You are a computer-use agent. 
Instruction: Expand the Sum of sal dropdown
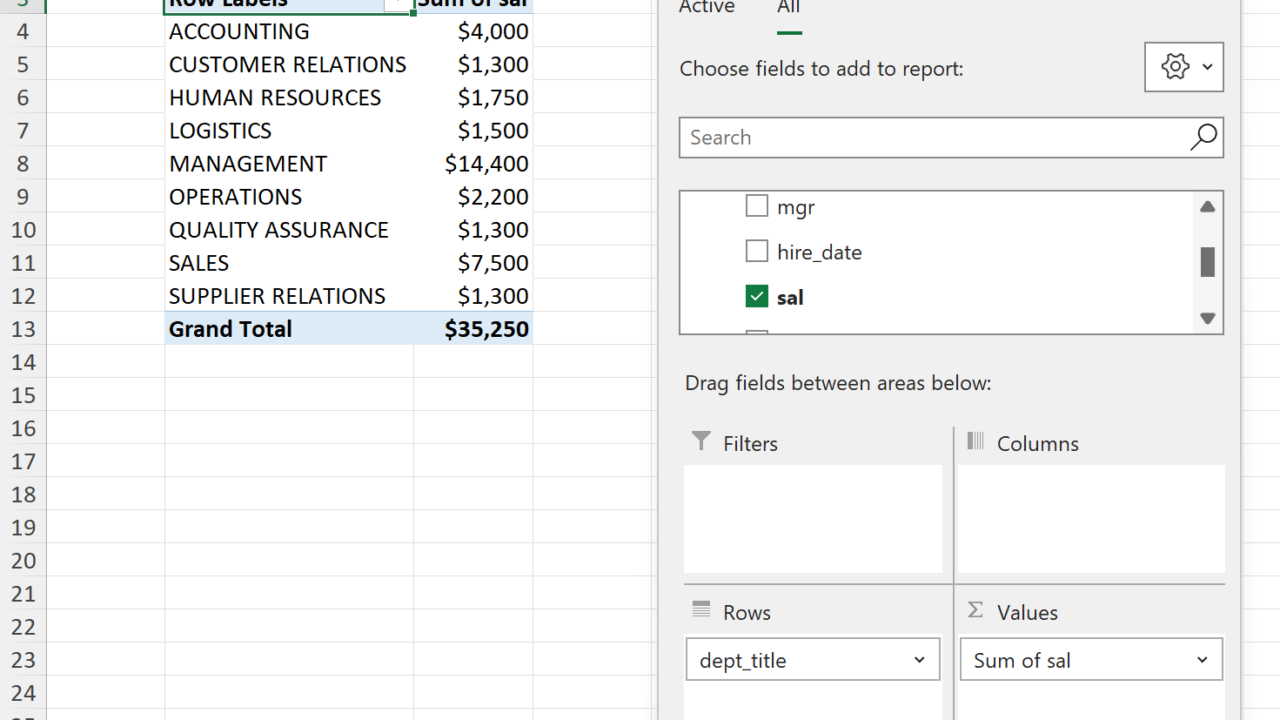pos(1202,660)
